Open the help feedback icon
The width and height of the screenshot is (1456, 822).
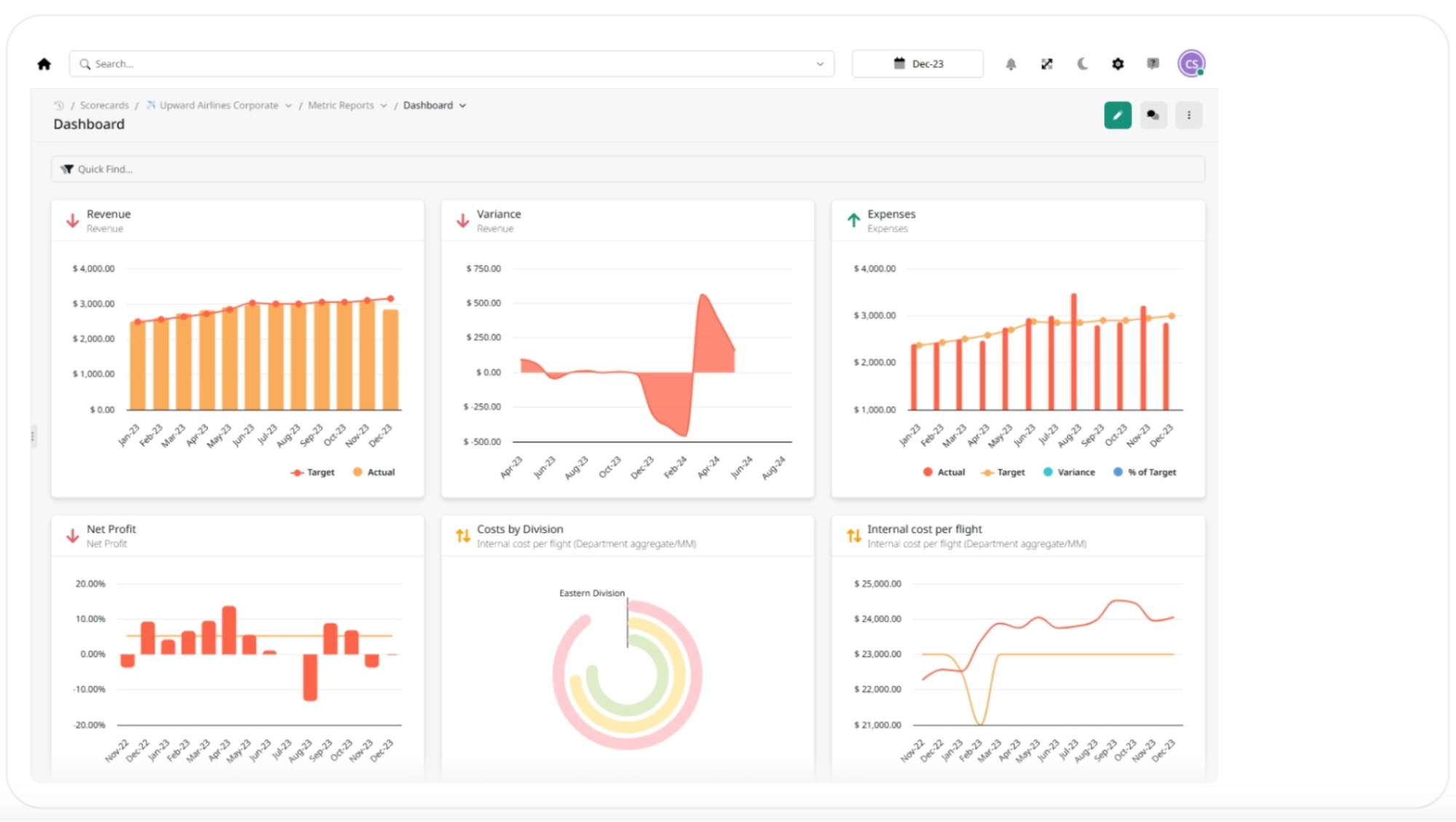1152,63
